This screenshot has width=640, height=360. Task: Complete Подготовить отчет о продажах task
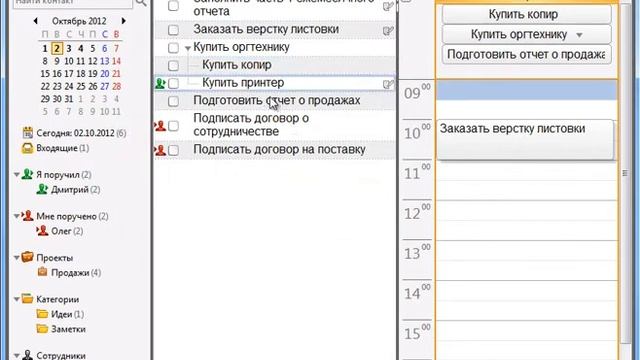(173, 101)
